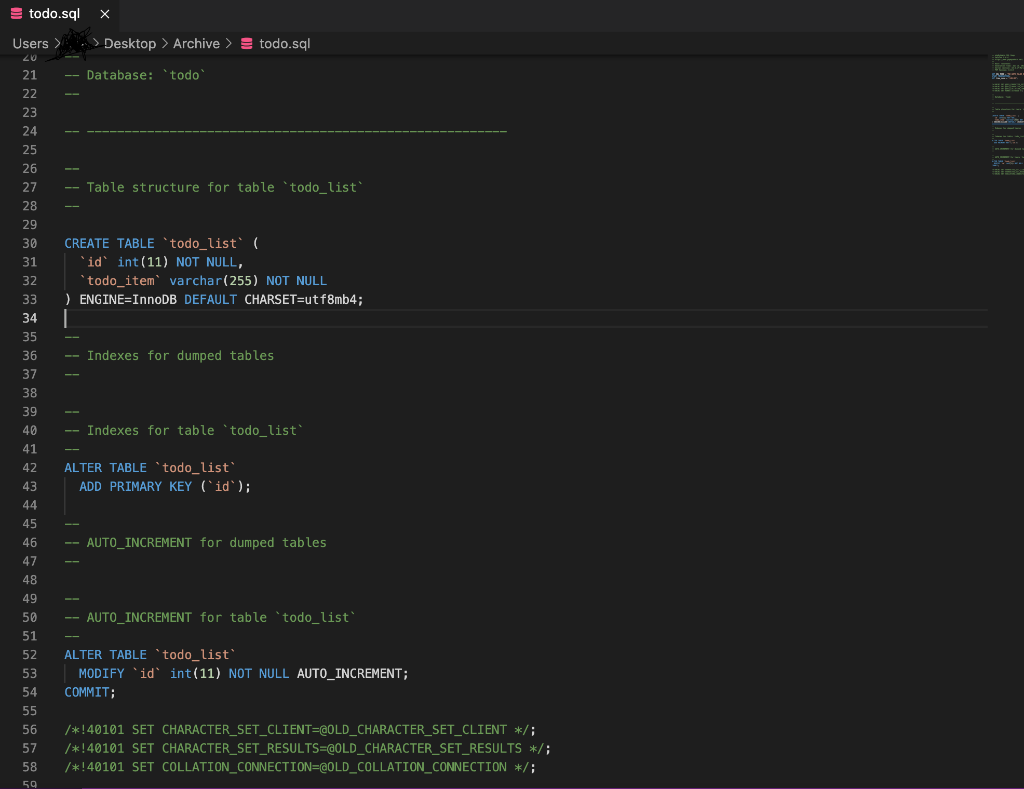Click comment 'Indexes for table `todo_list`'

[184, 431]
